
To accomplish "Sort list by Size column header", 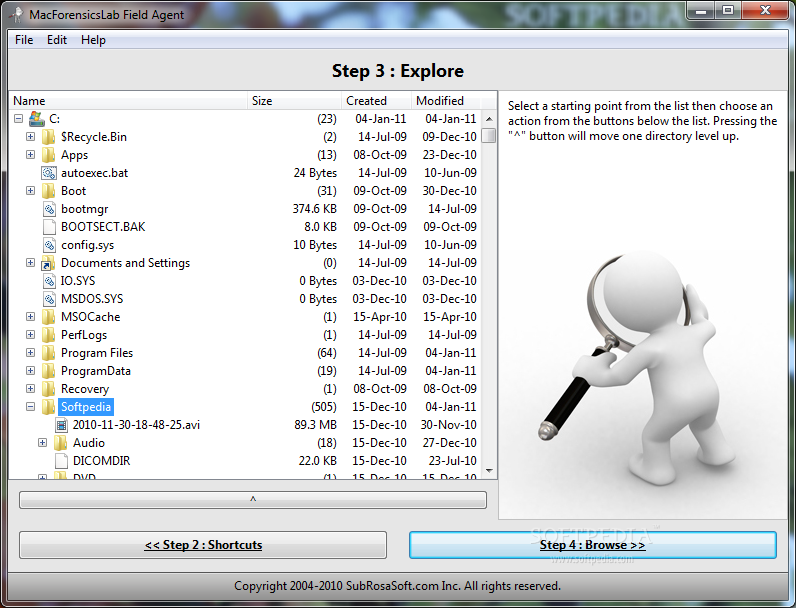I will coord(294,101).
